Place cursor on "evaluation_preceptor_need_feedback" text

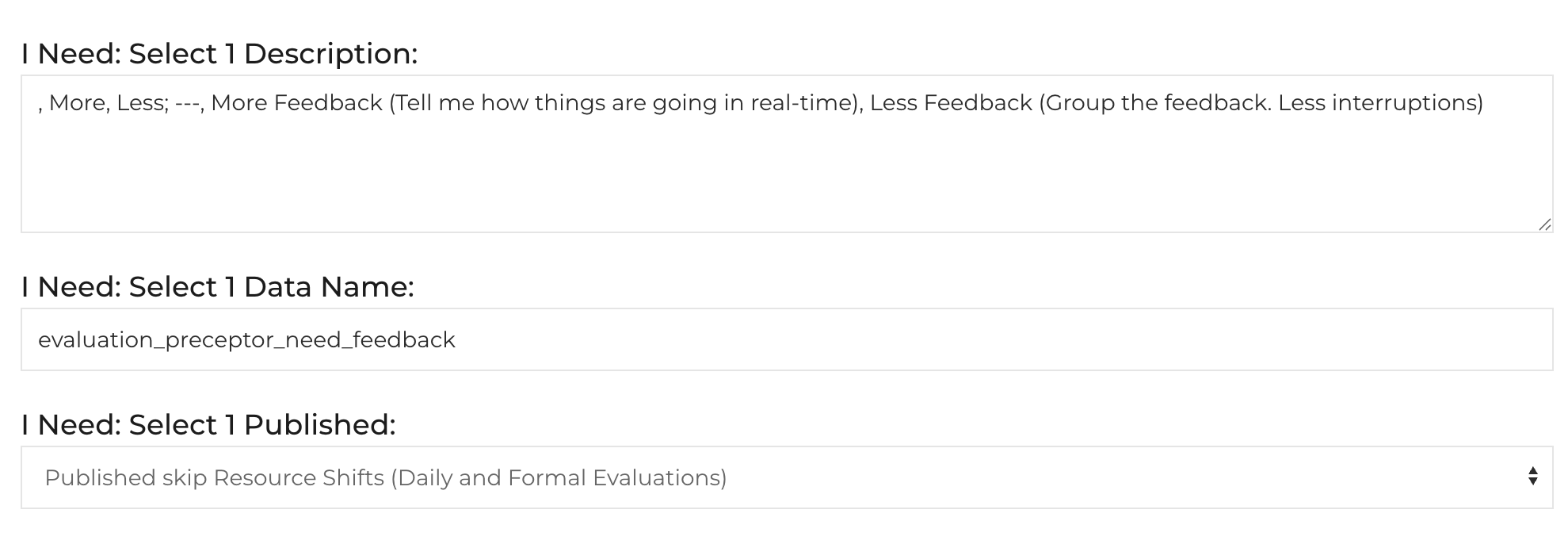(x=246, y=340)
